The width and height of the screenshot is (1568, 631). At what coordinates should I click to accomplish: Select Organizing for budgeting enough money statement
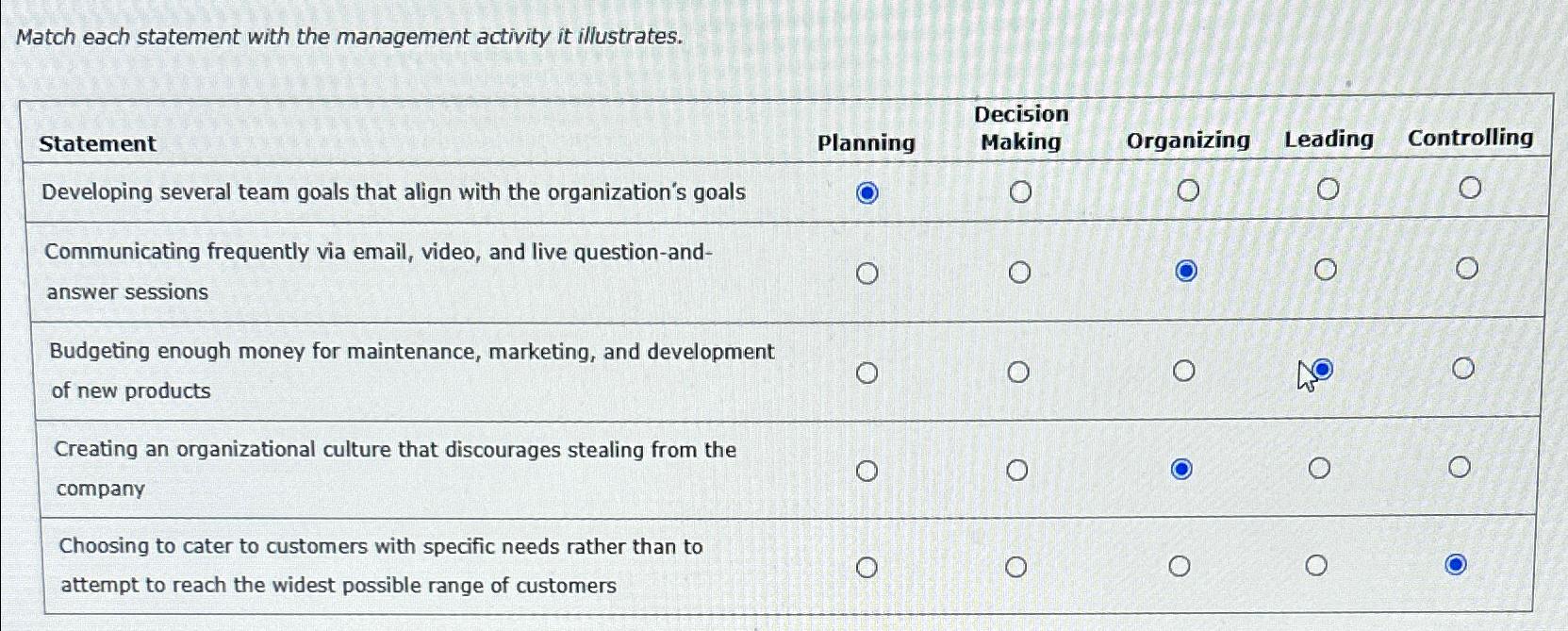point(1184,369)
